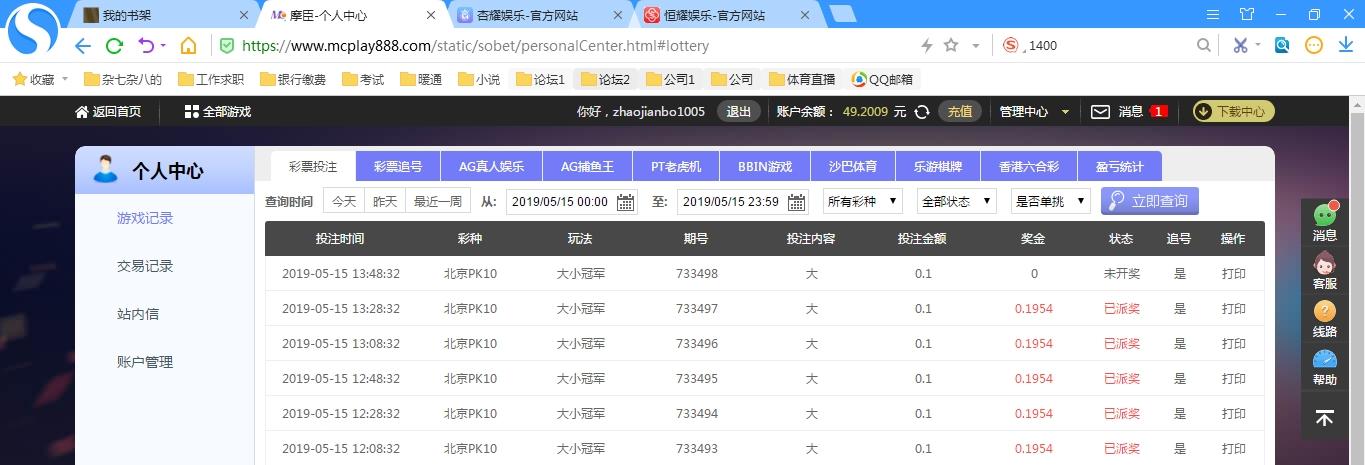The height and width of the screenshot is (465, 1365).
Task: Click the scroll-to-top arrow icon
Action: [x=1325, y=419]
